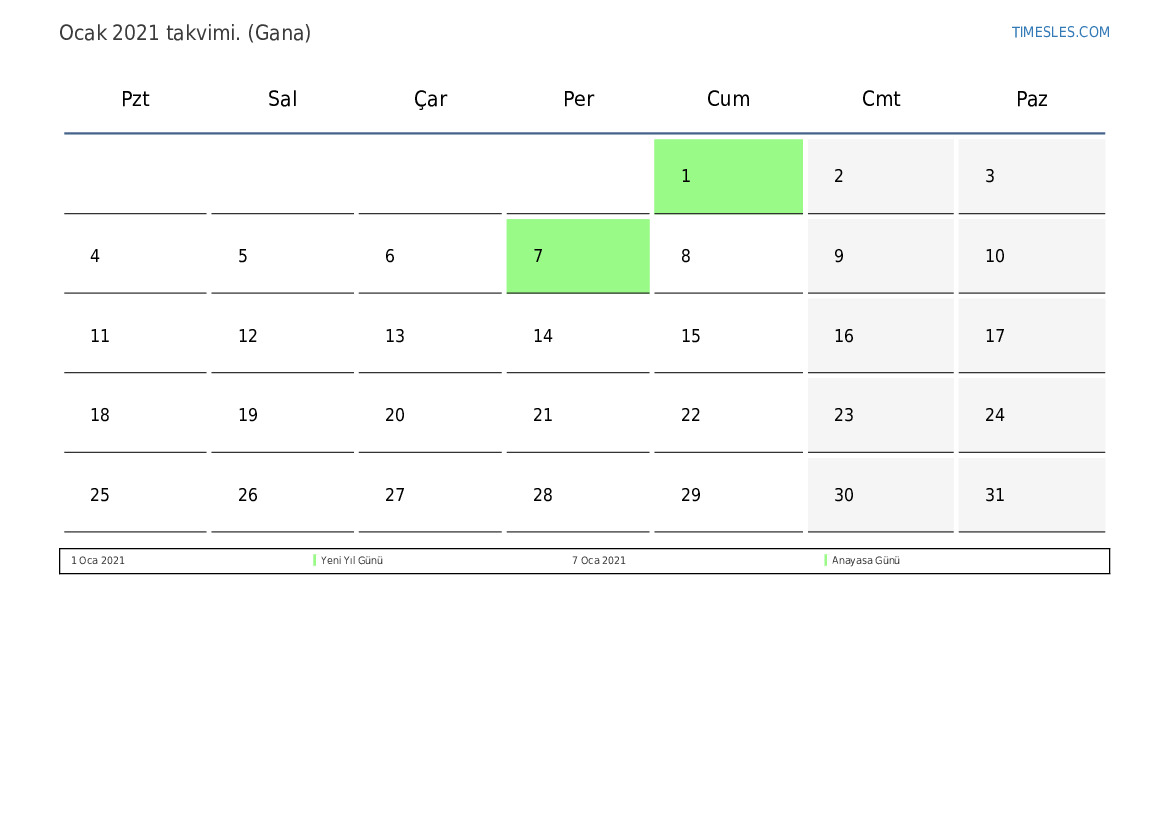Image resolution: width=1169 pixels, height=827 pixels.
Task: Choose day 15 in the calendar
Action: 728,336
